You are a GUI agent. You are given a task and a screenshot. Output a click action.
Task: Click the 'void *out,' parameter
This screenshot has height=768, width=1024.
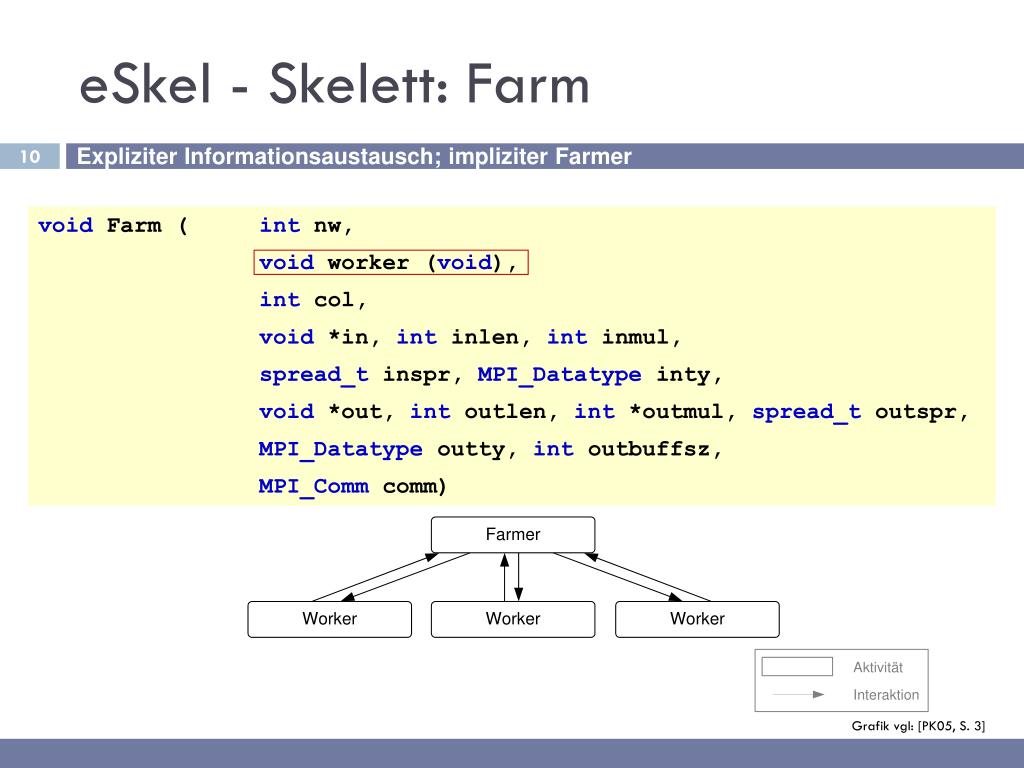click(327, 411)
